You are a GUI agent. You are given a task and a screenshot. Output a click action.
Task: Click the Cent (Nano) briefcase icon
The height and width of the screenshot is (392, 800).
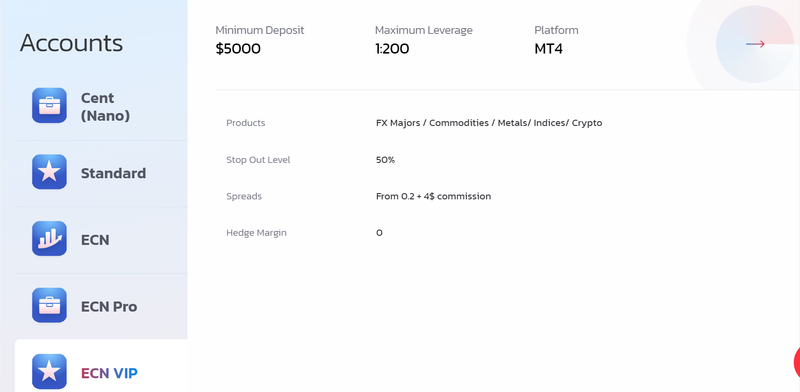pyautogui.click(x=49, y=106)
